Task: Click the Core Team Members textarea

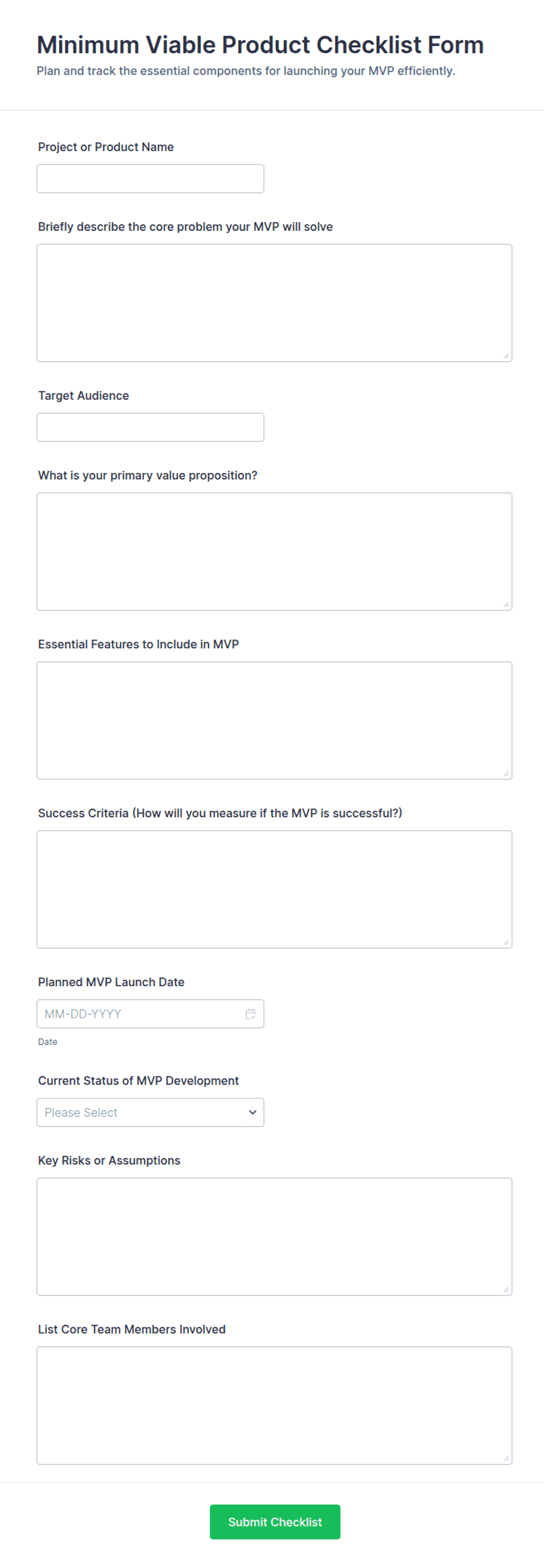Action: pyautogui.click(x=274, y=1405)
